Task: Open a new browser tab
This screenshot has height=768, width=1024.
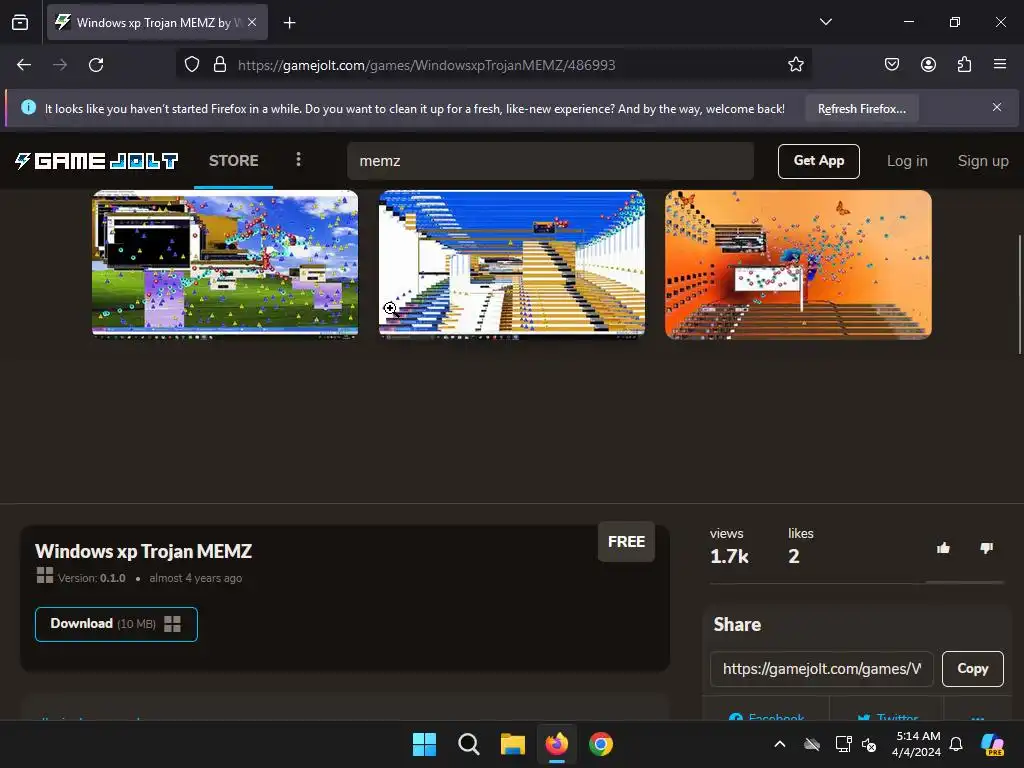Action: (289, 23)
